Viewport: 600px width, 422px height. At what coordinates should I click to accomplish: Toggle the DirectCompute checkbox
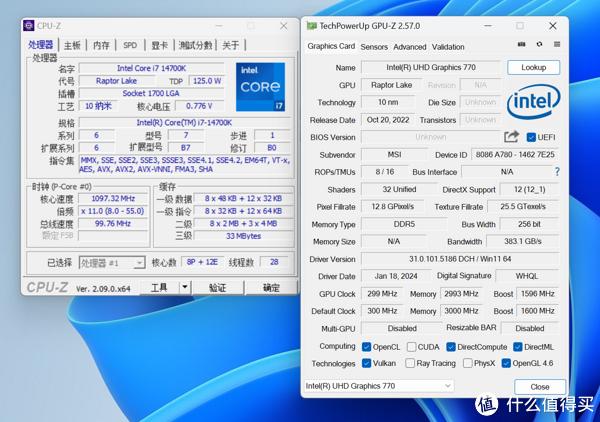pyautogui.click(x=451, y=347)
